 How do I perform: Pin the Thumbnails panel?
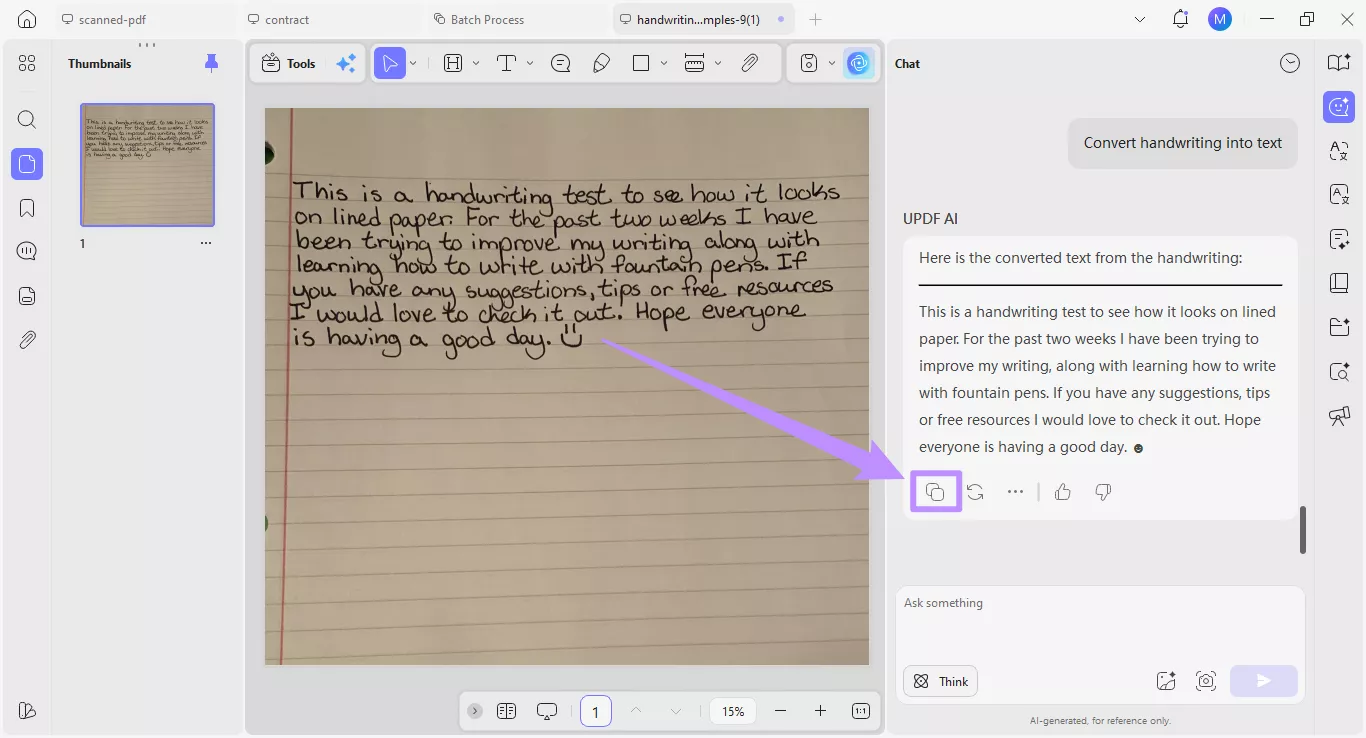pyautogui.click(x=211, y=62)
